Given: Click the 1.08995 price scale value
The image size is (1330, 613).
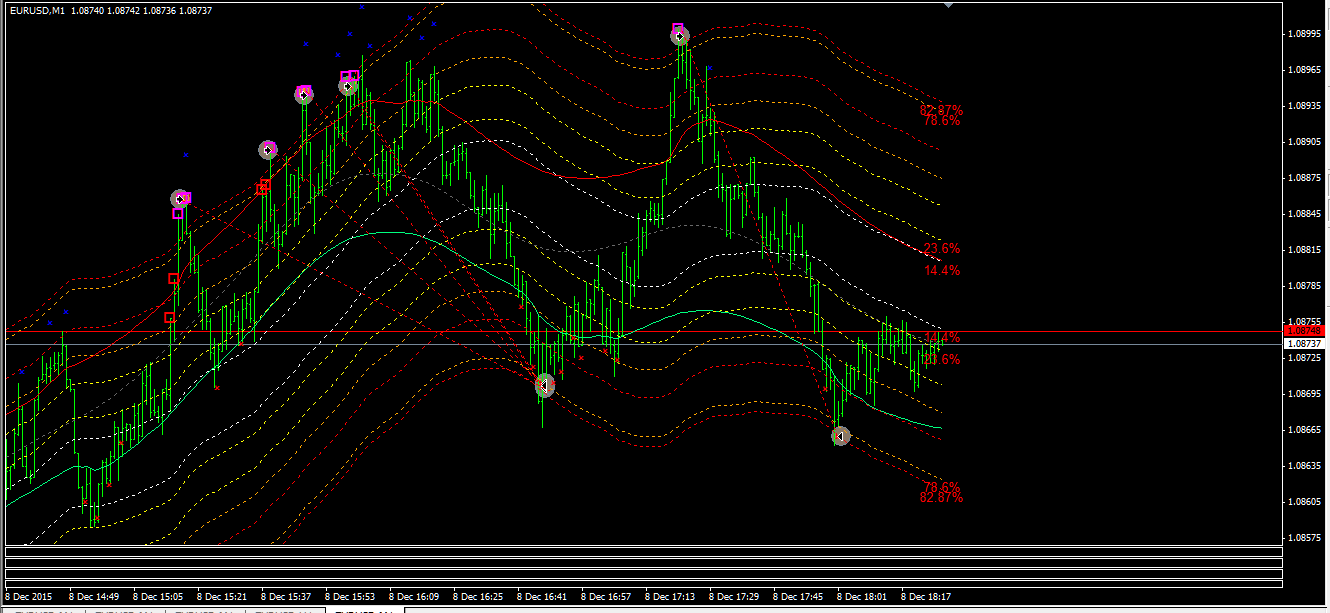Looking at the screenshot, I should (x=1304, y=34).
